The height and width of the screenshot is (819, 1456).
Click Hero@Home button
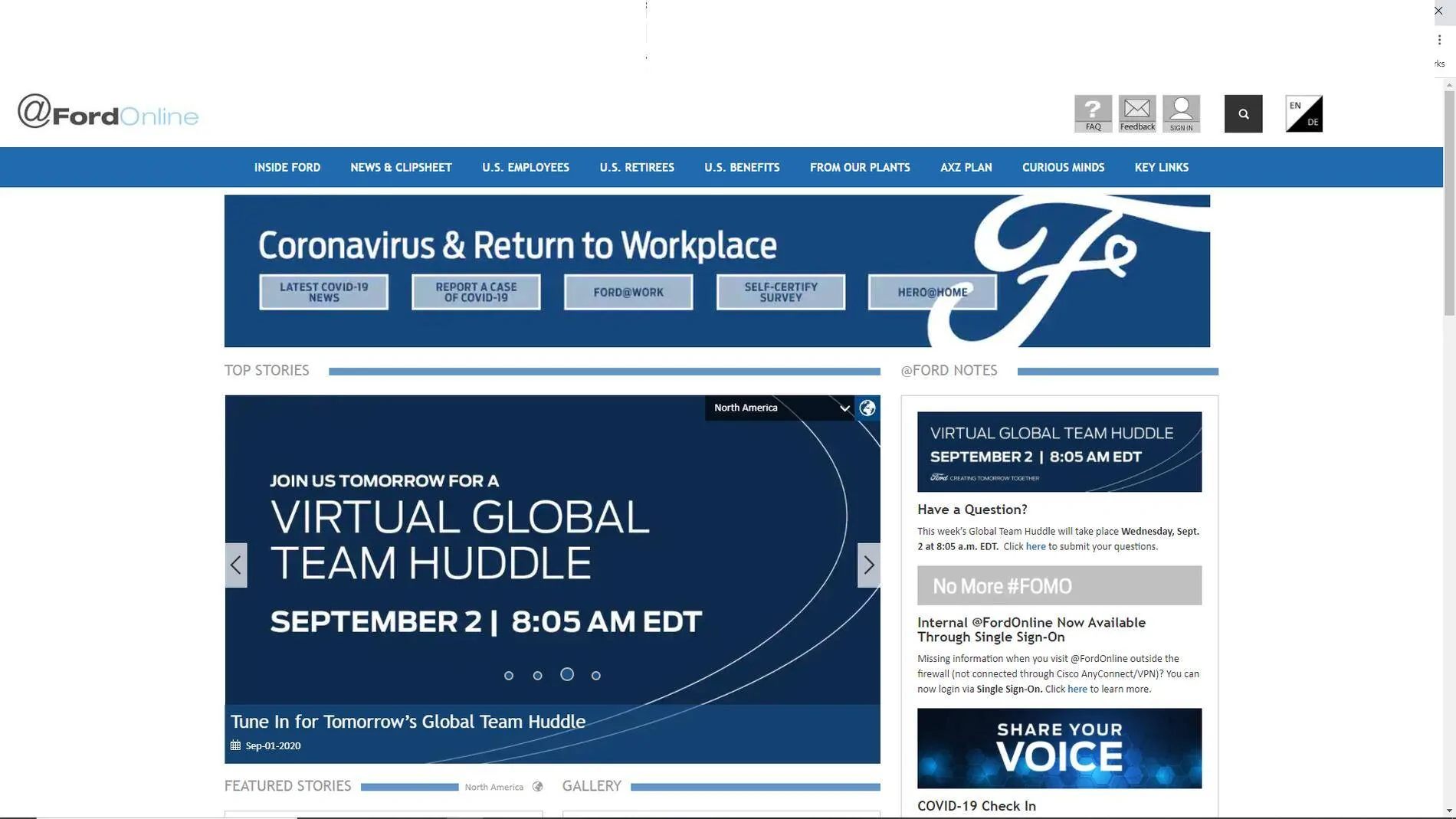[933, 292]
